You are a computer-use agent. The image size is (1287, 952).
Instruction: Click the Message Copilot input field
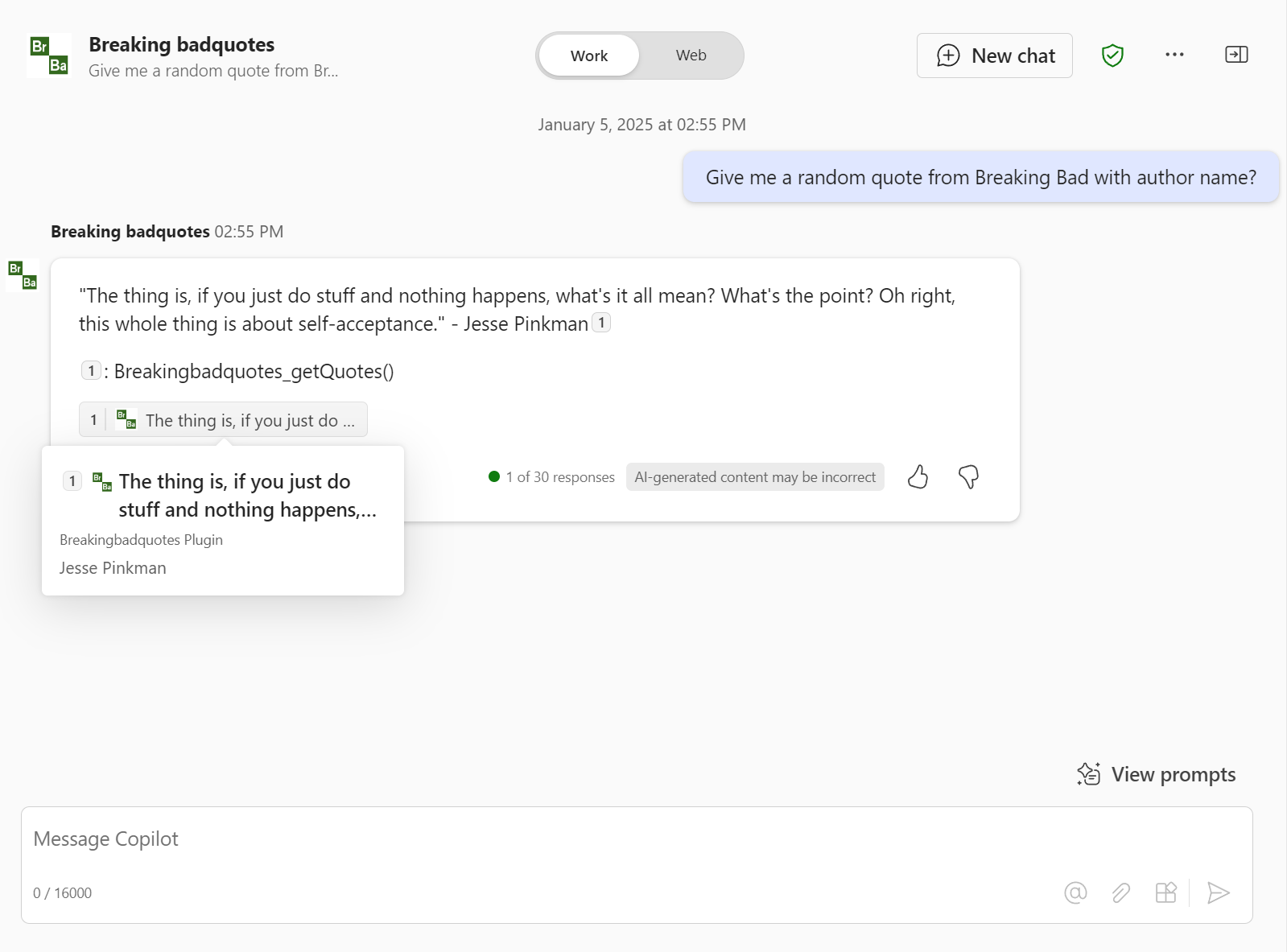click(637, 839)
